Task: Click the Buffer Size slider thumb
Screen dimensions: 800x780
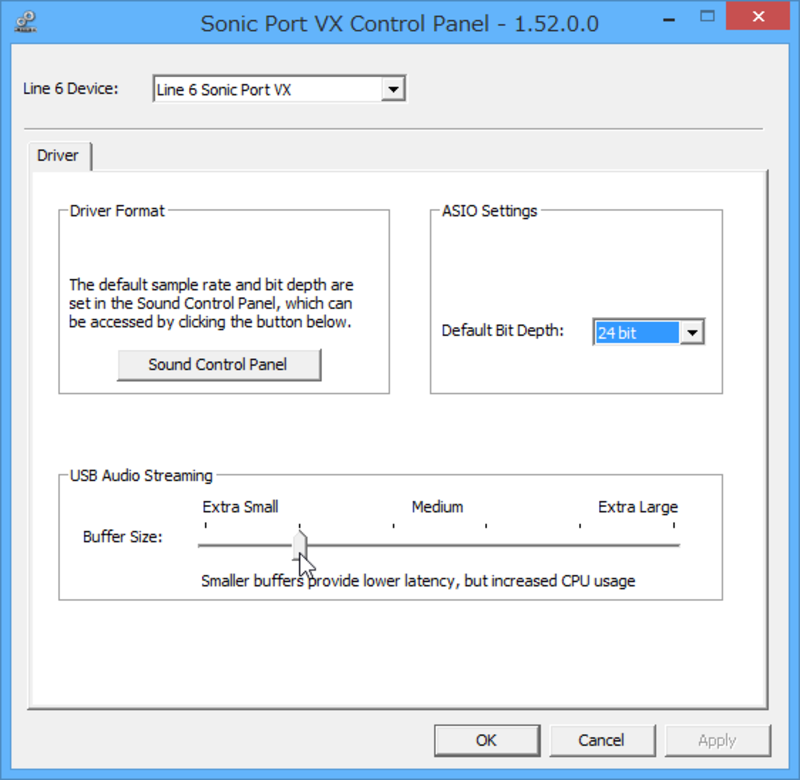Action: coord(300,545)
